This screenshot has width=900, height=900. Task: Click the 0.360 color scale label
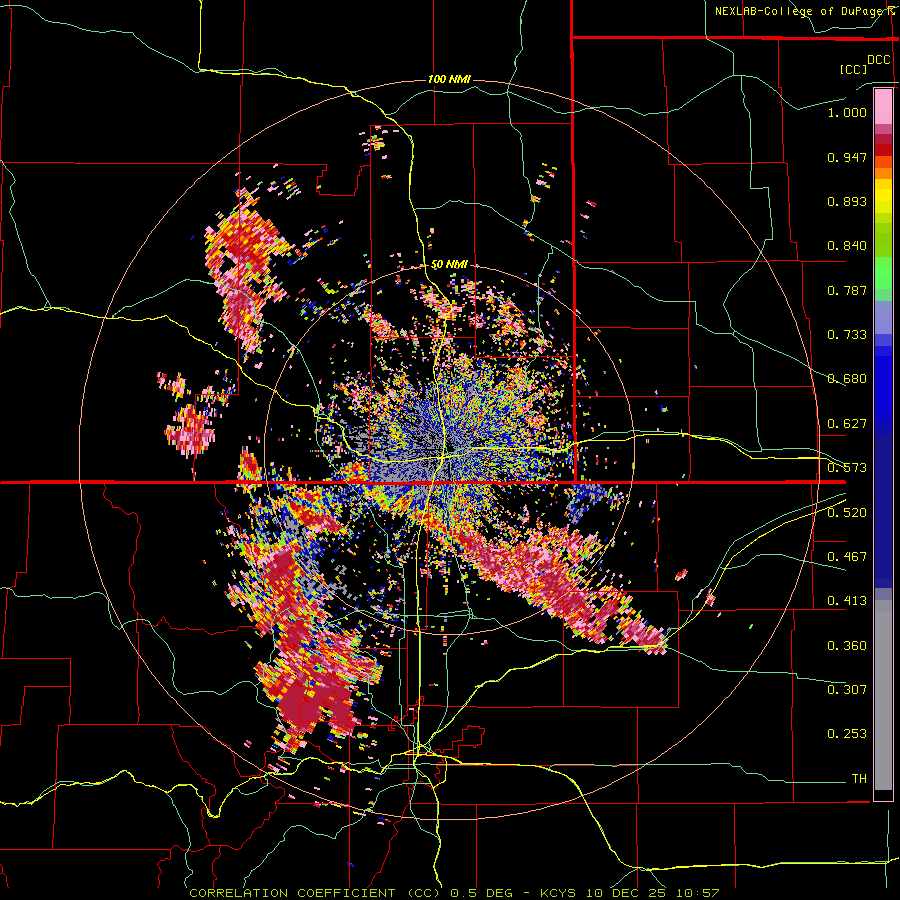pos(847,646)
